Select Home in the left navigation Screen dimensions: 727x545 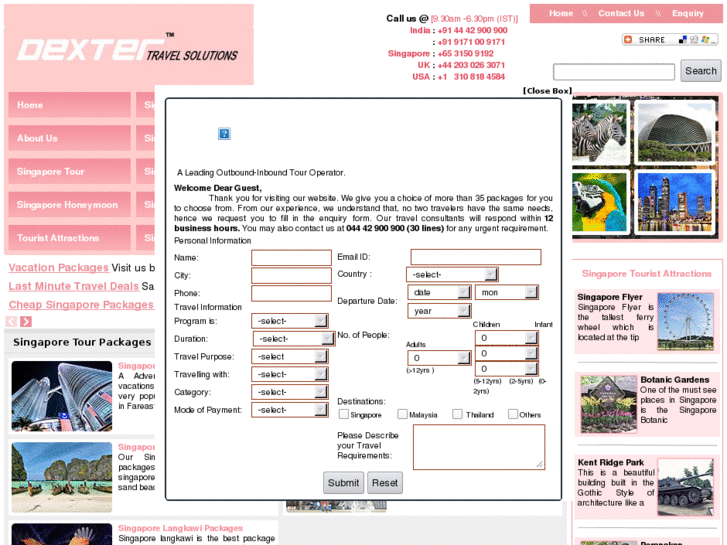pos(70,105)
